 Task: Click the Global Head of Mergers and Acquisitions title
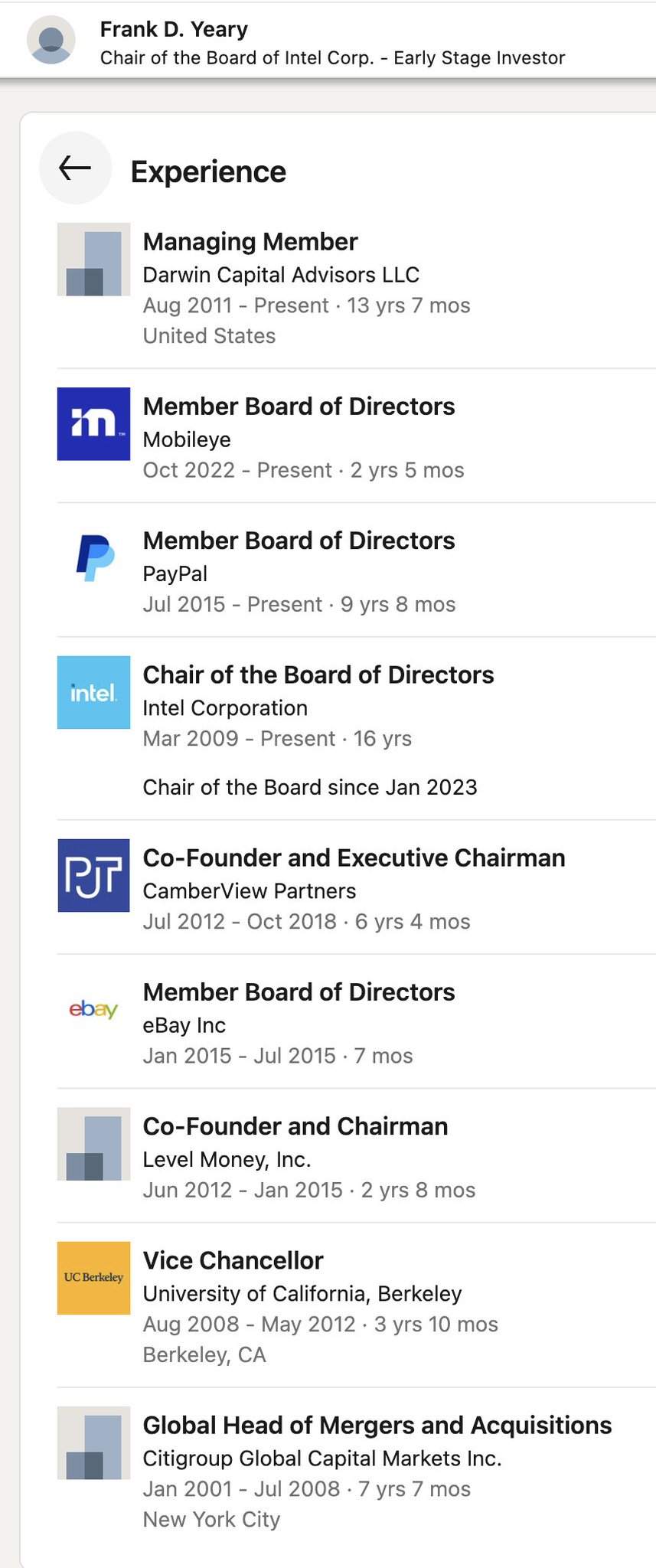coord(377,1425)
